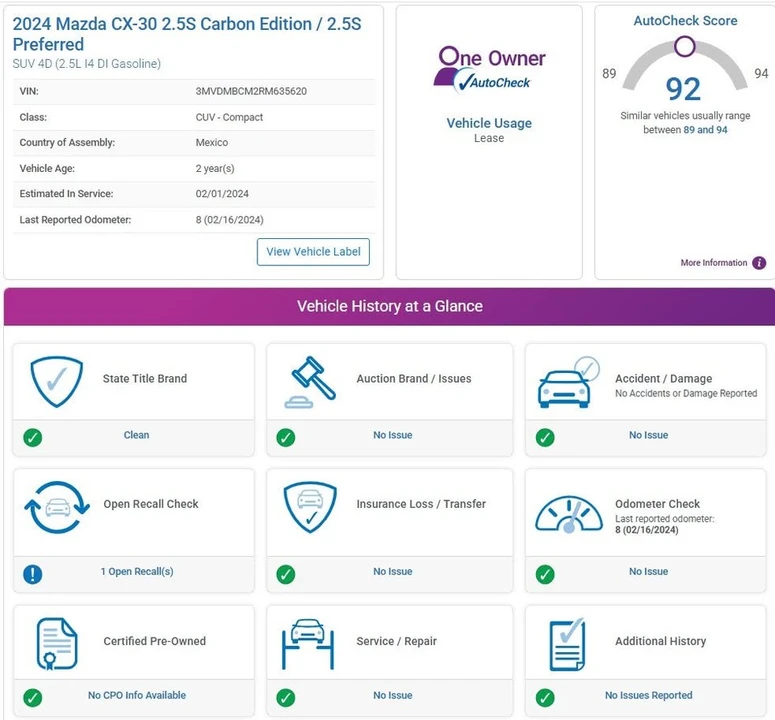Click green check by No Issues Reported

545,698
